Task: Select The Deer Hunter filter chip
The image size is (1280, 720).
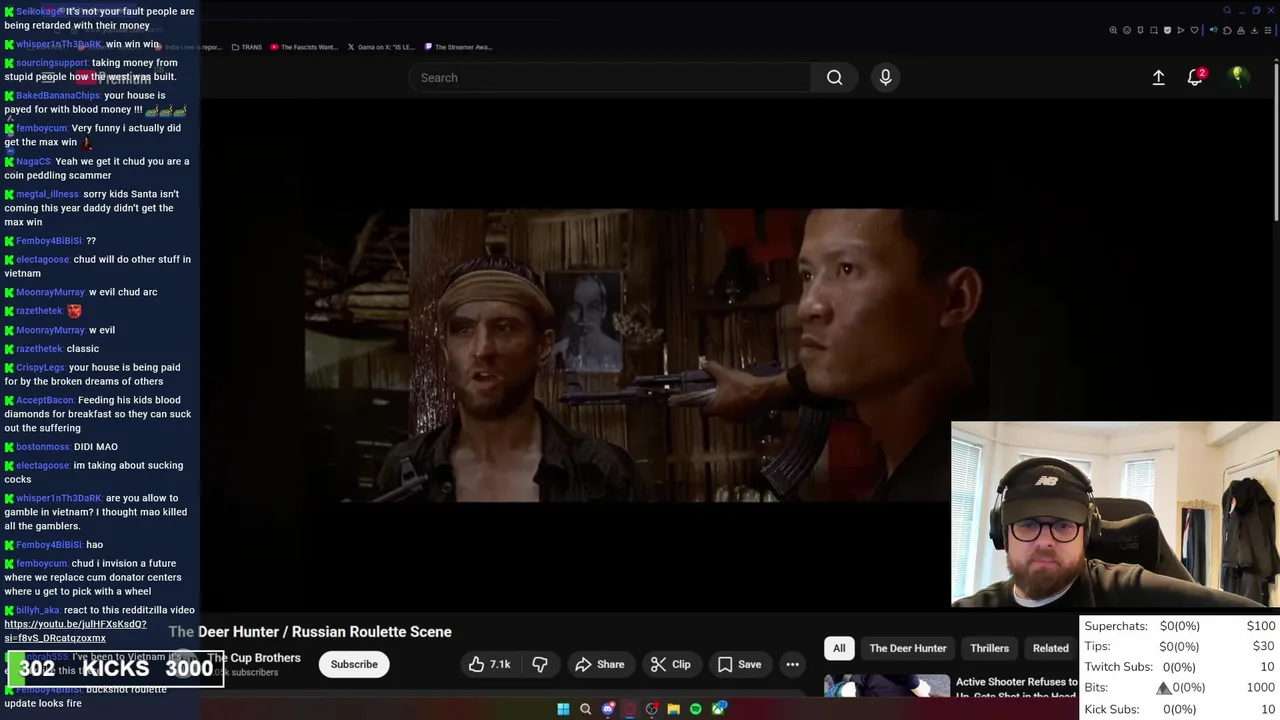Action: pos(908,648)
